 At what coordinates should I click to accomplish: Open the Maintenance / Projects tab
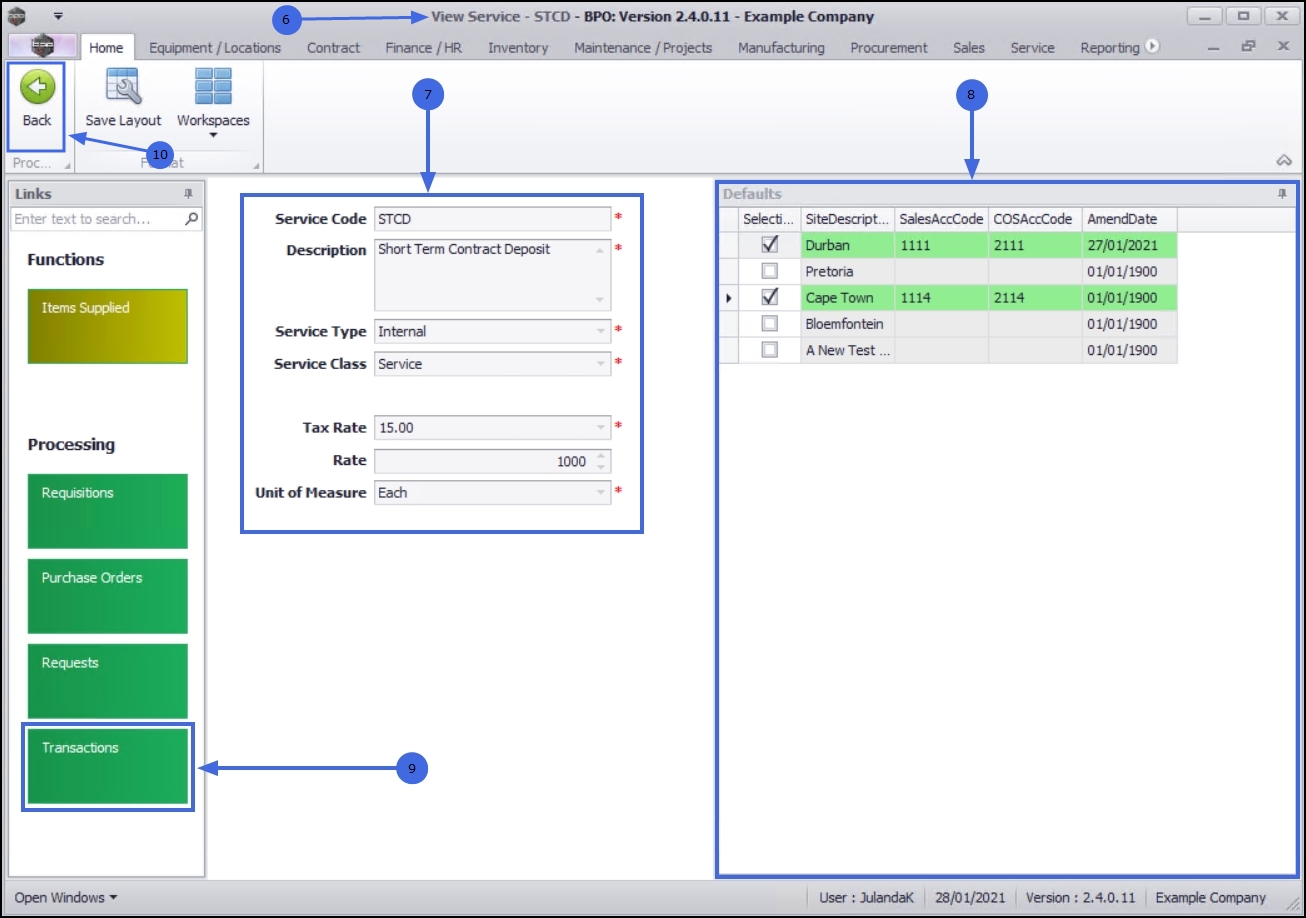pyautogui.click(x=643, y=47)
